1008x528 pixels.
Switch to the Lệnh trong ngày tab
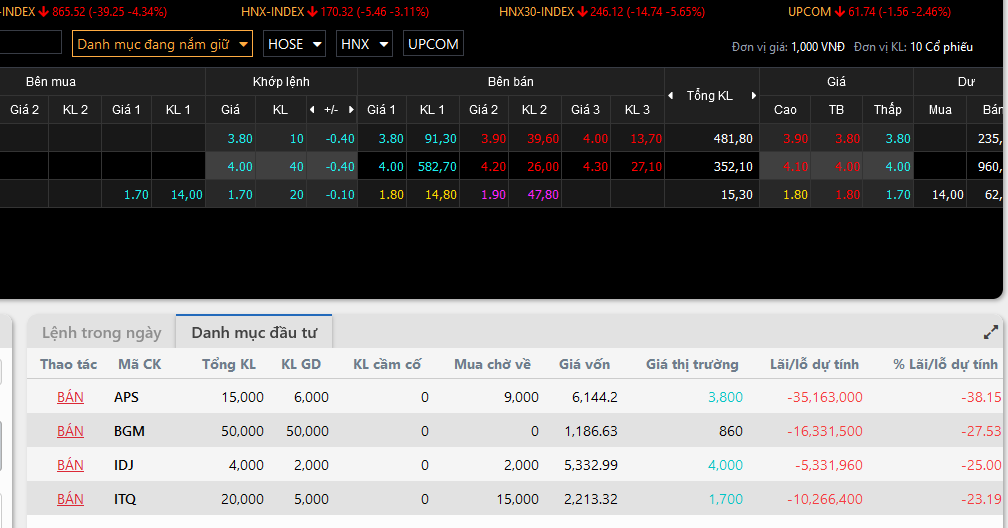click(x=102, y=332)
